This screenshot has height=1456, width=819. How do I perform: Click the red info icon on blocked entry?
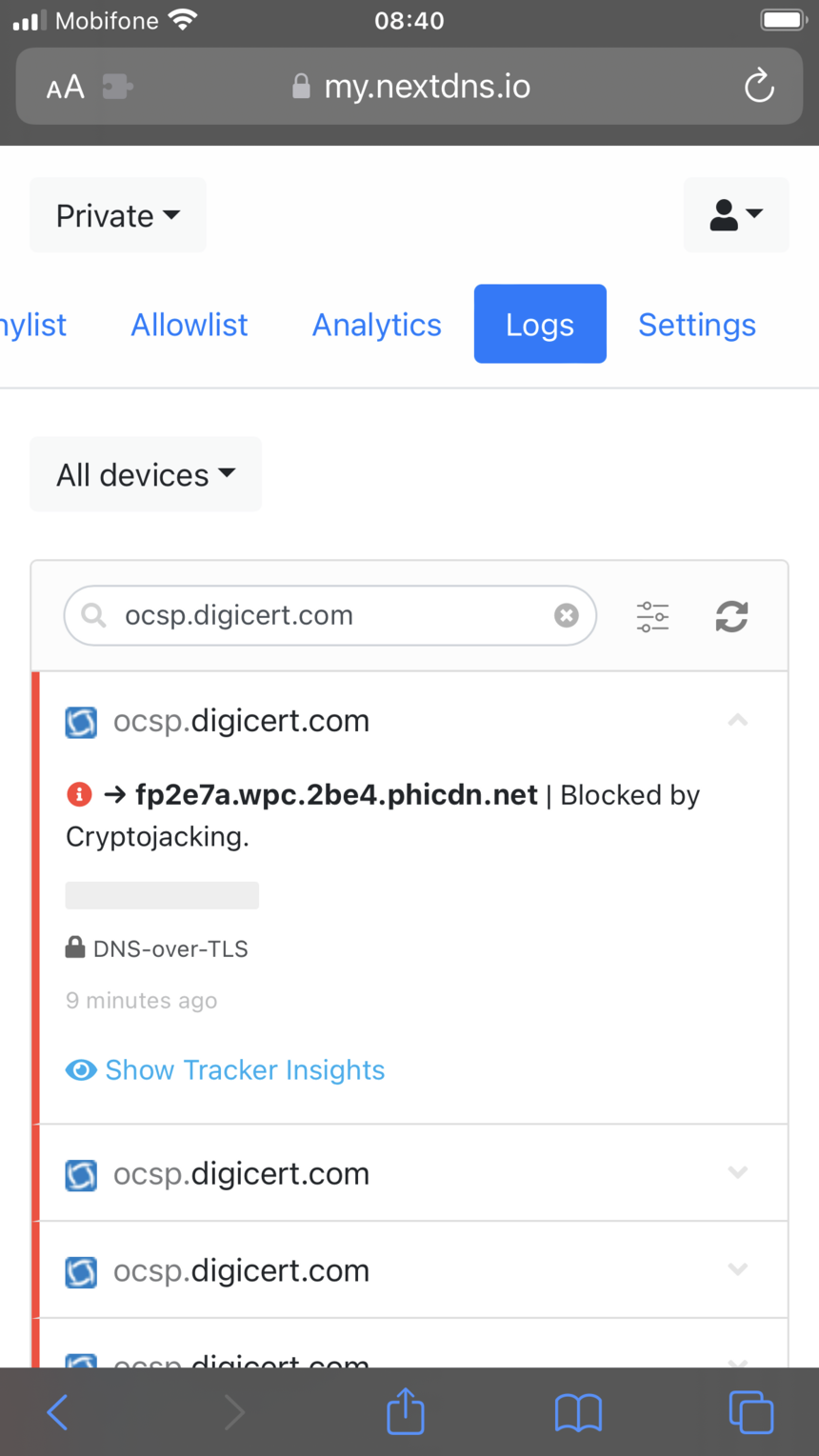pos(79,793)
